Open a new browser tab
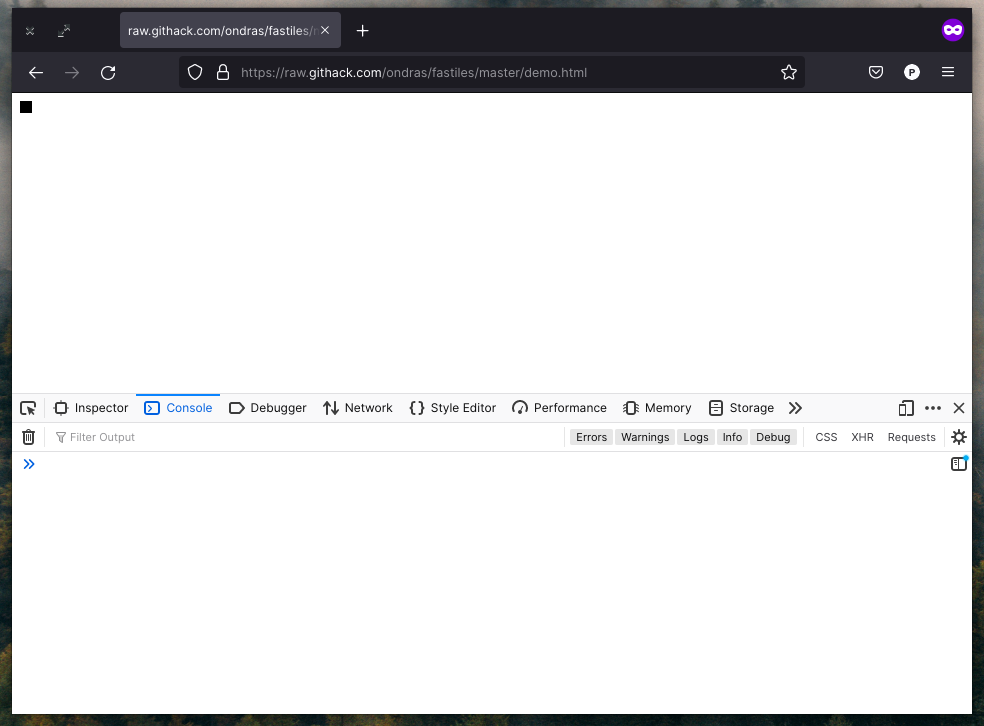 click(362, 30)
